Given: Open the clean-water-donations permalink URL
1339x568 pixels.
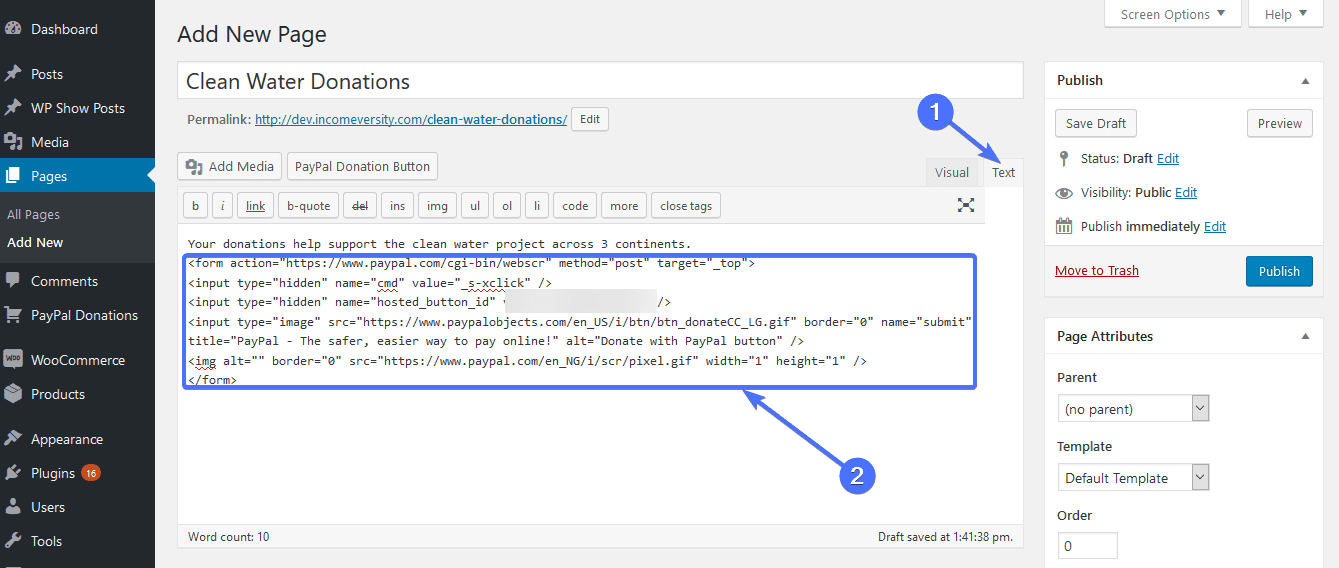Looking at the screenshot, I should [411, 119].
